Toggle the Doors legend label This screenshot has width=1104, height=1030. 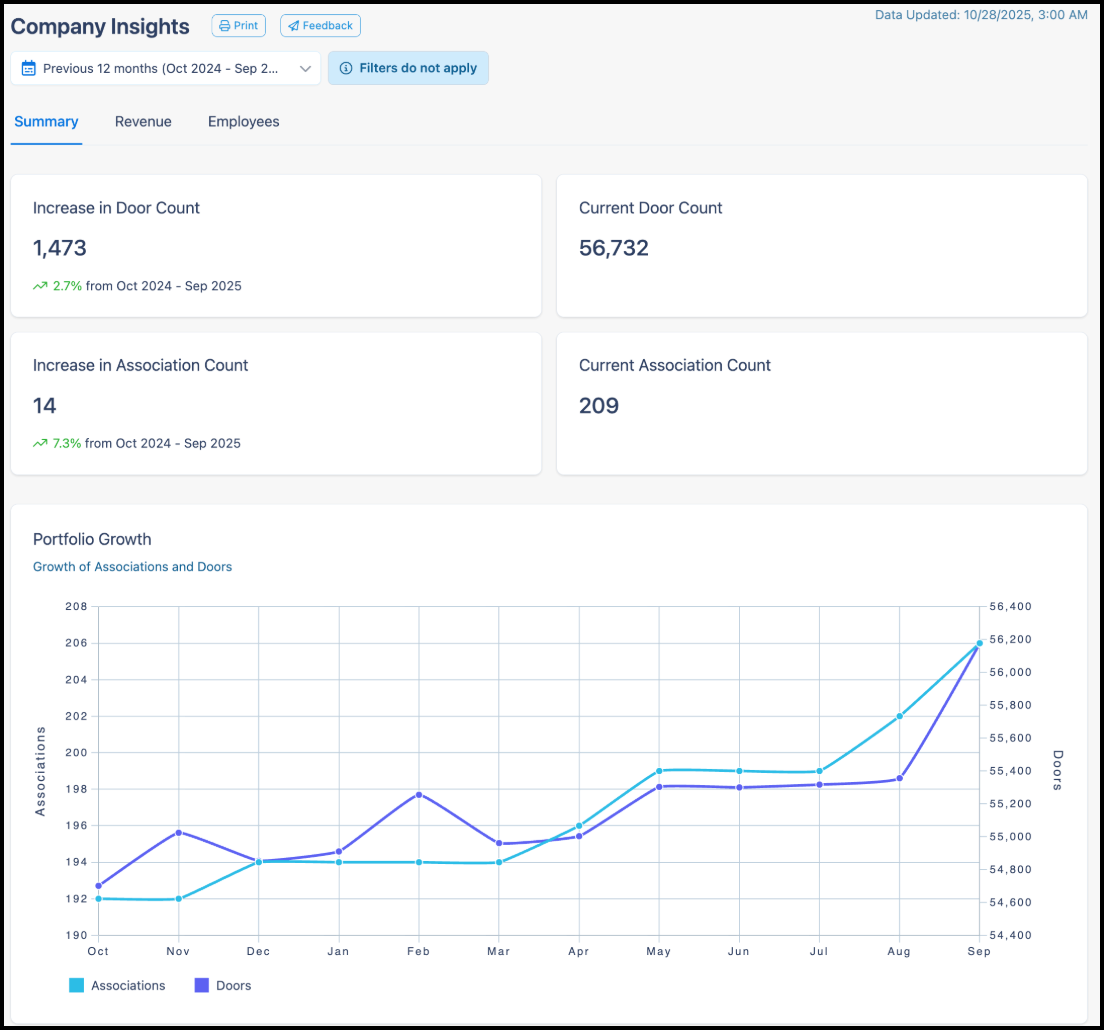tap(234, 986)
